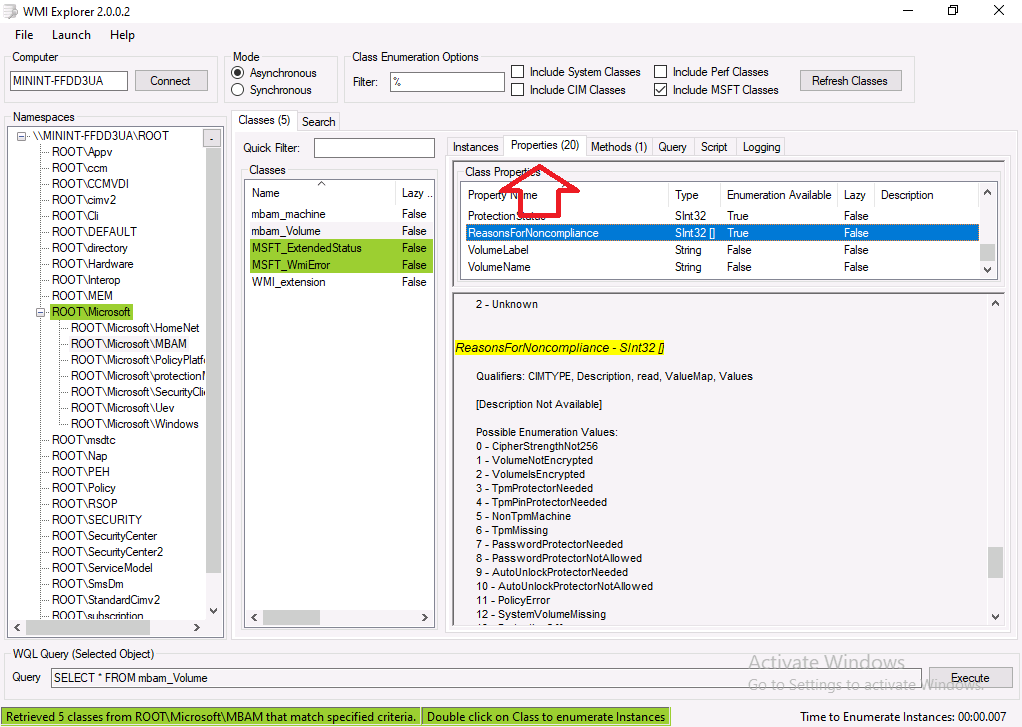Click the Computer name input field
This screenshot has width=1022, height=727.
tap(68, 81)
